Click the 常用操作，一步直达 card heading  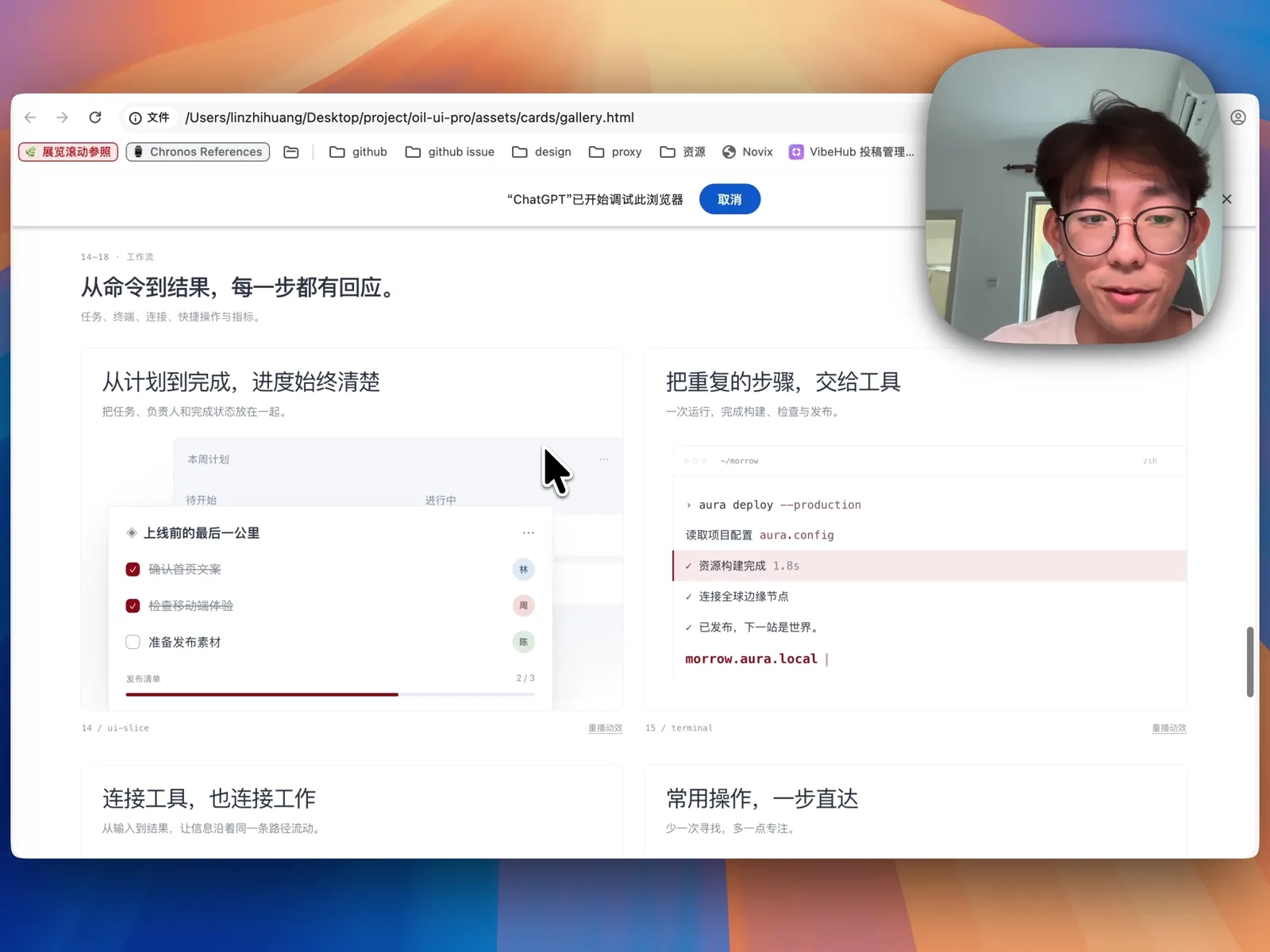(762, 798)
